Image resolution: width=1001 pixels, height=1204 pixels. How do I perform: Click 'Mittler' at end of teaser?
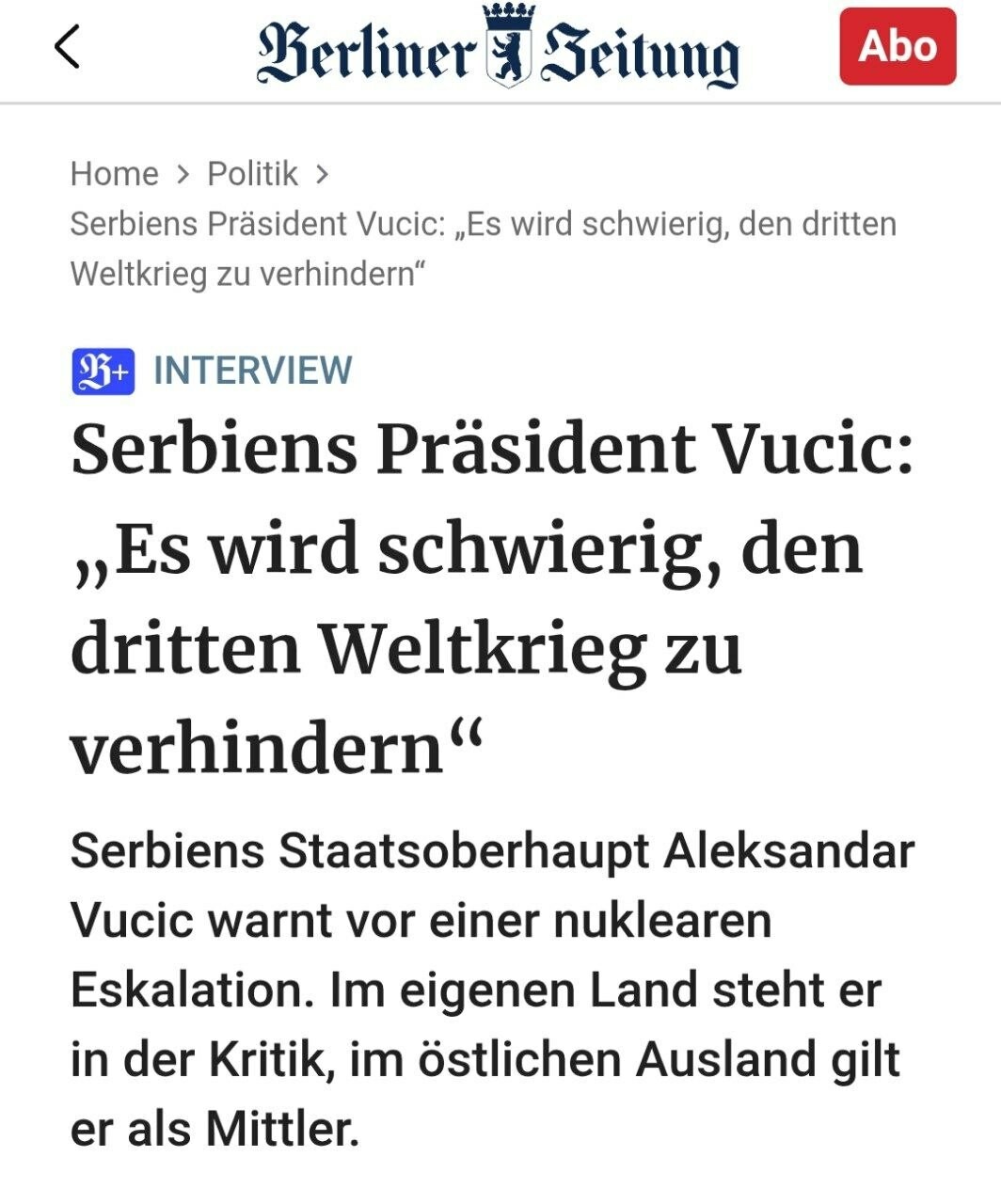(281, 1128)
